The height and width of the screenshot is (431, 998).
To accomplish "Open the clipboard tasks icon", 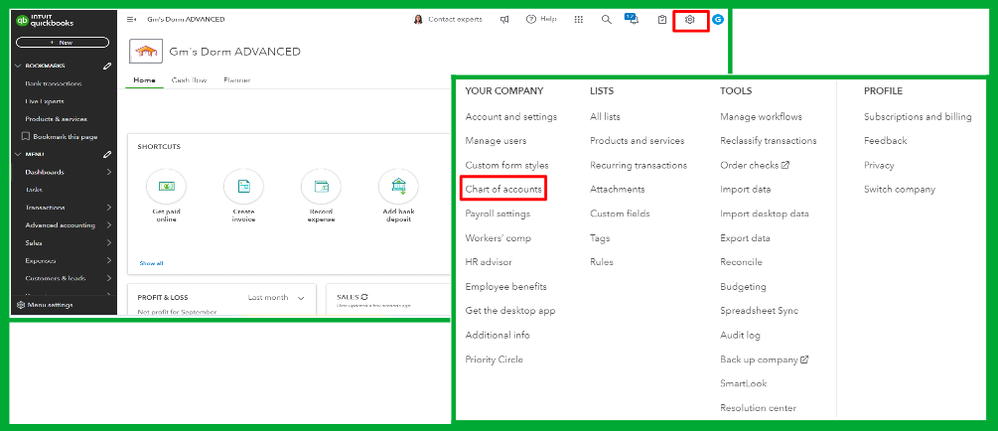I will point(662,20).
